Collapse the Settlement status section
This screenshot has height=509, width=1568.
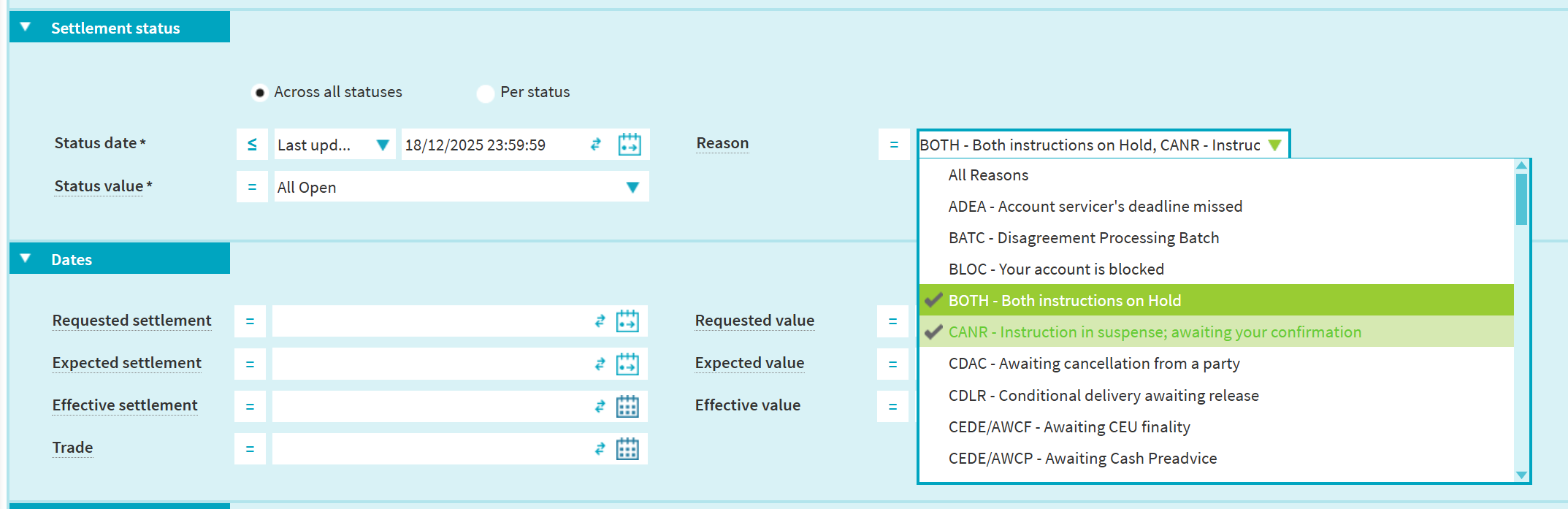[26, 27]
